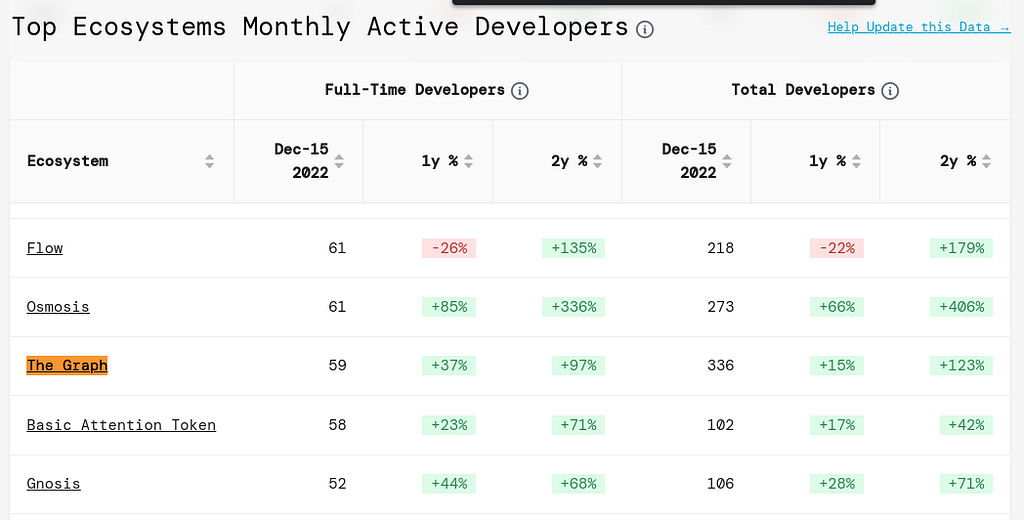Open the Gnosis ecosystem link
The image size is (1024, 520).
click(x=54, y=484)
